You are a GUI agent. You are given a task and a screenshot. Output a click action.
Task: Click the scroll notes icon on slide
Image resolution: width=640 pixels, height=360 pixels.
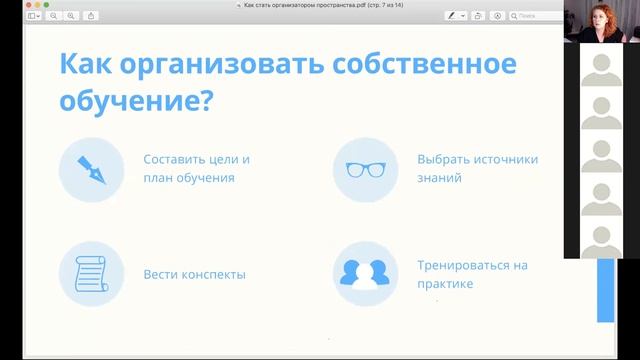91,274
